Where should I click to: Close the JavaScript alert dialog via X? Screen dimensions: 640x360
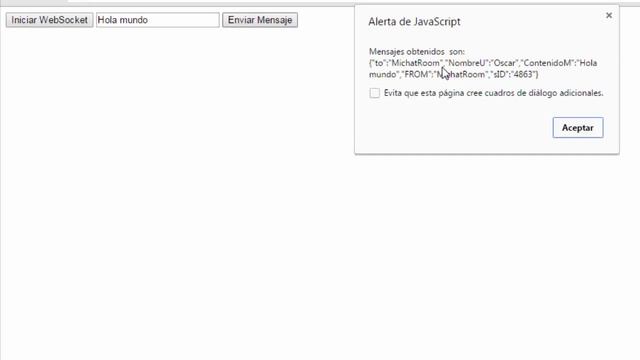(x=609, y=16)
